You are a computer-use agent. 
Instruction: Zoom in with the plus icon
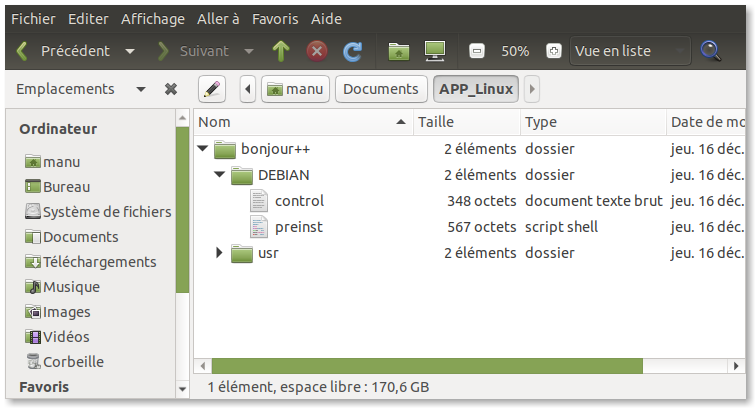(554, 51)
